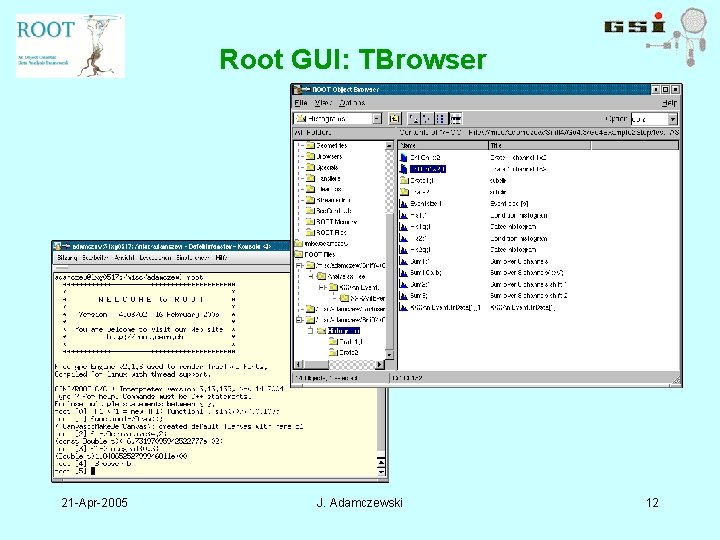Click 'Sum over 8 channels shift 1' title

[528, 284]
